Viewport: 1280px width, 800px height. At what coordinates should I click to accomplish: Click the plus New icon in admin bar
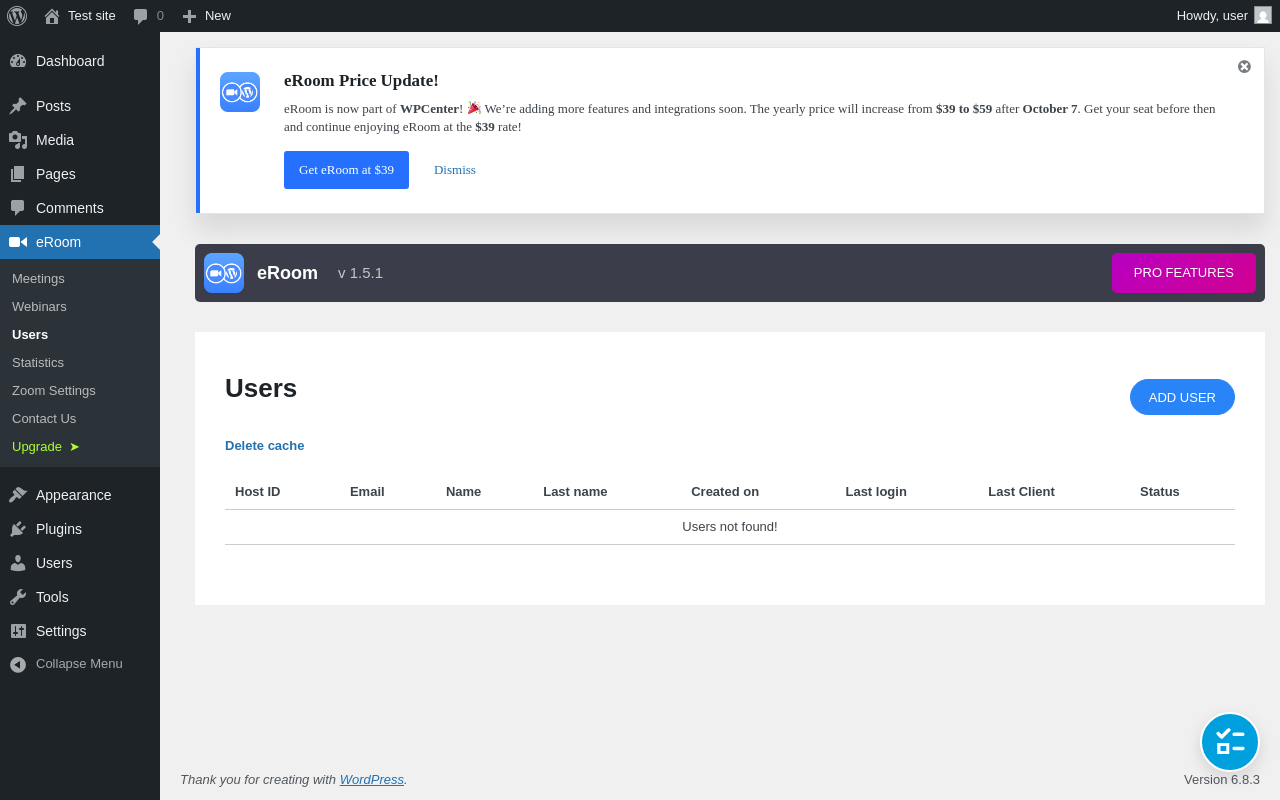pyautogui.click(x=189, y=16)
